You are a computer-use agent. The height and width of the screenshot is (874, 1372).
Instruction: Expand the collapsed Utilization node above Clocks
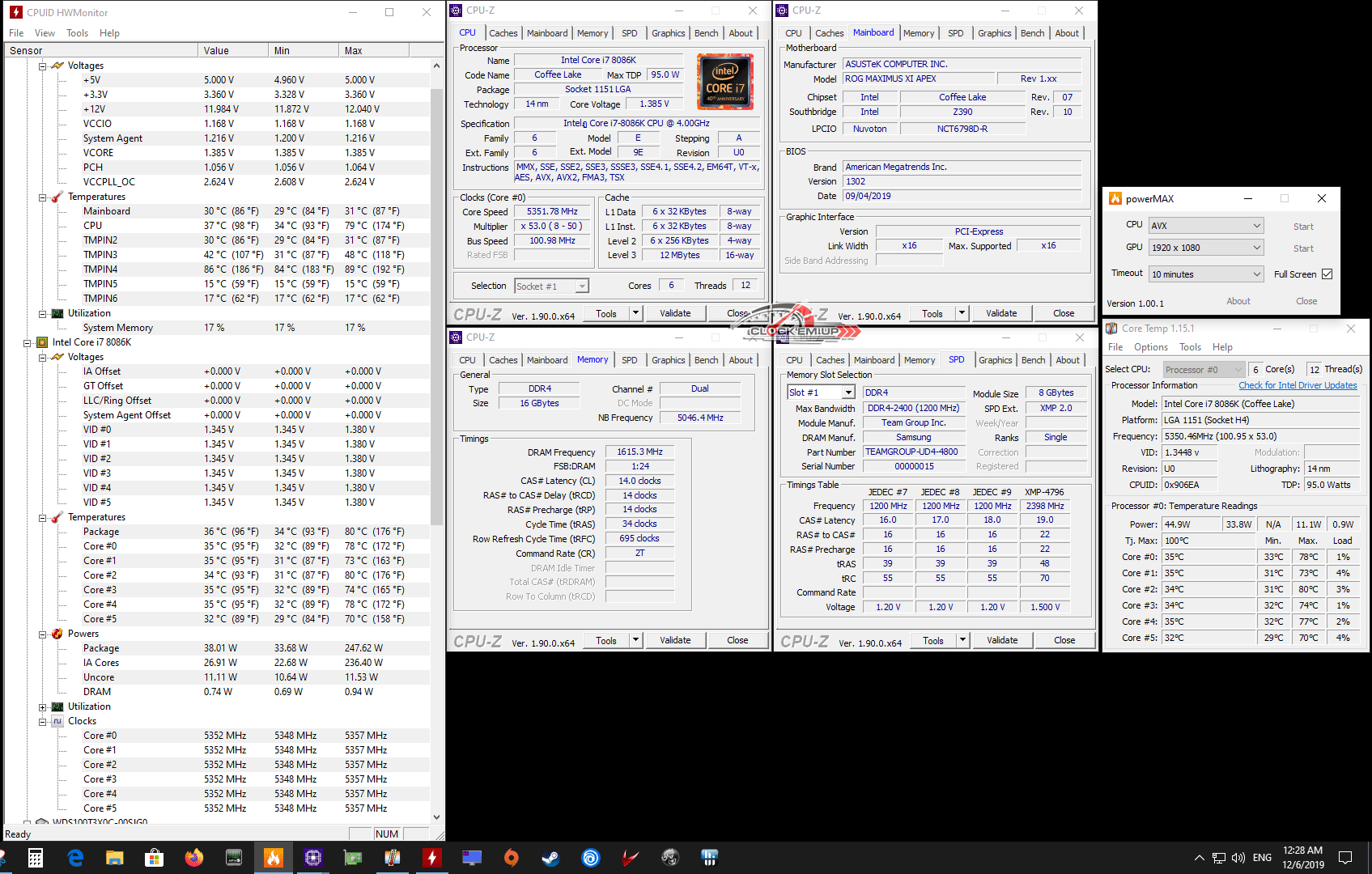click(x=43, y=707)
